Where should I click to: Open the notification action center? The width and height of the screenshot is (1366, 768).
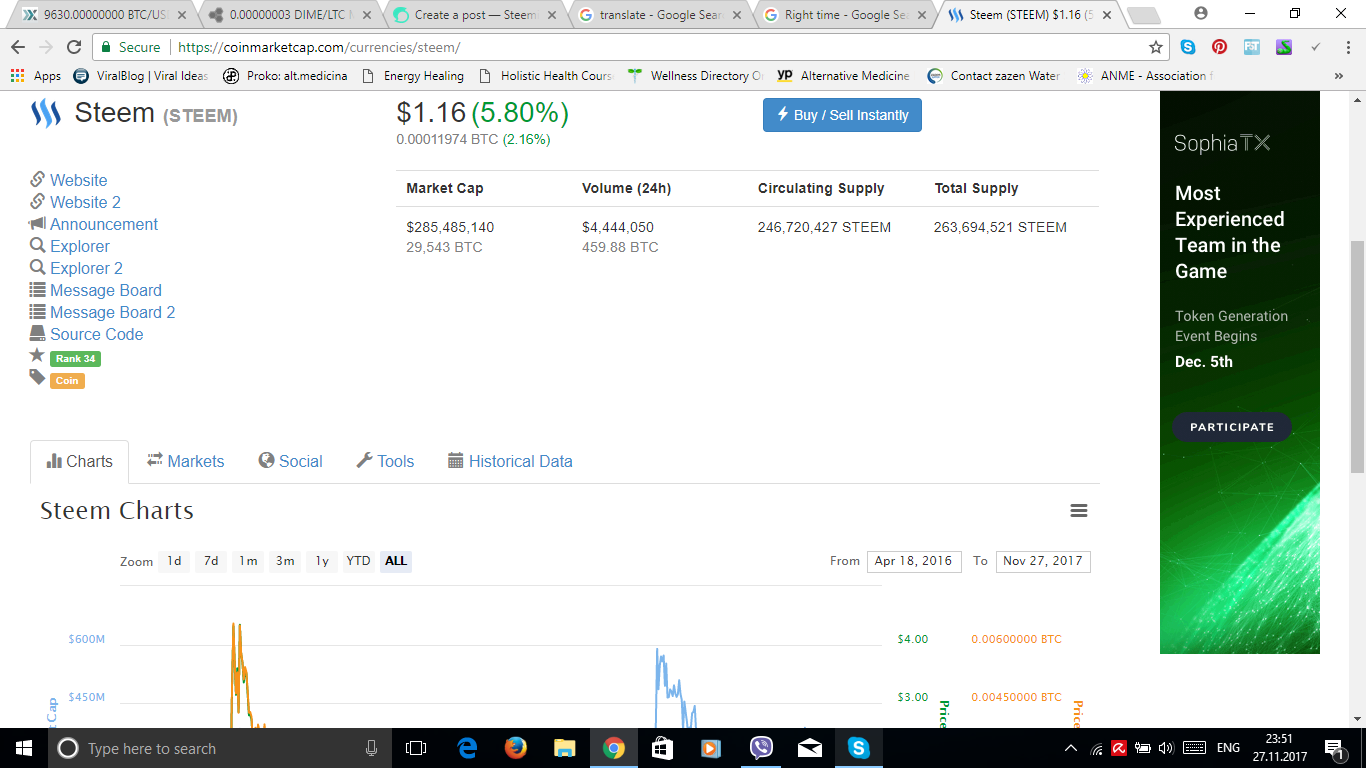click(x=1334, y=748)
